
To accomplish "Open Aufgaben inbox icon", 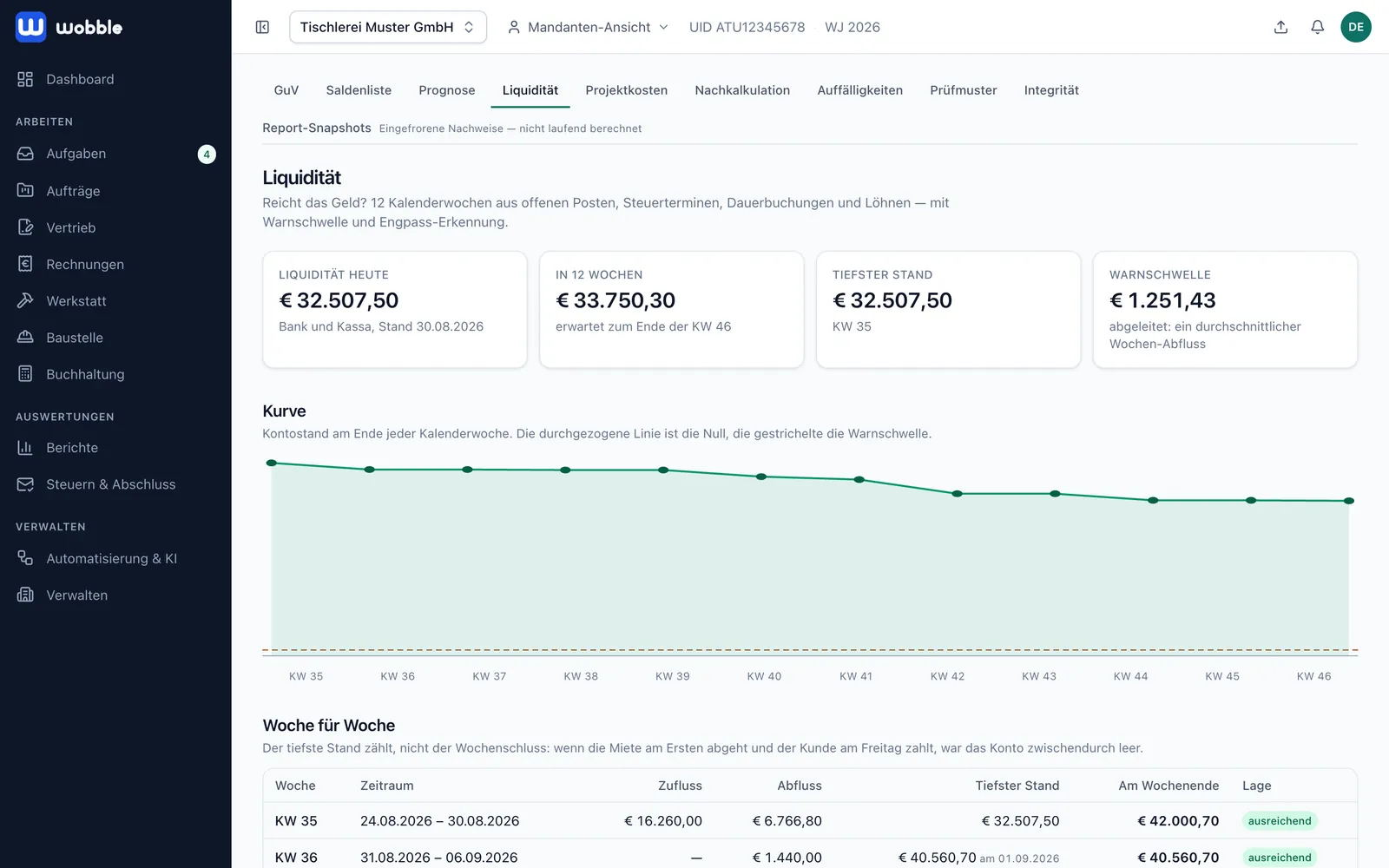I will click(25, 154).
